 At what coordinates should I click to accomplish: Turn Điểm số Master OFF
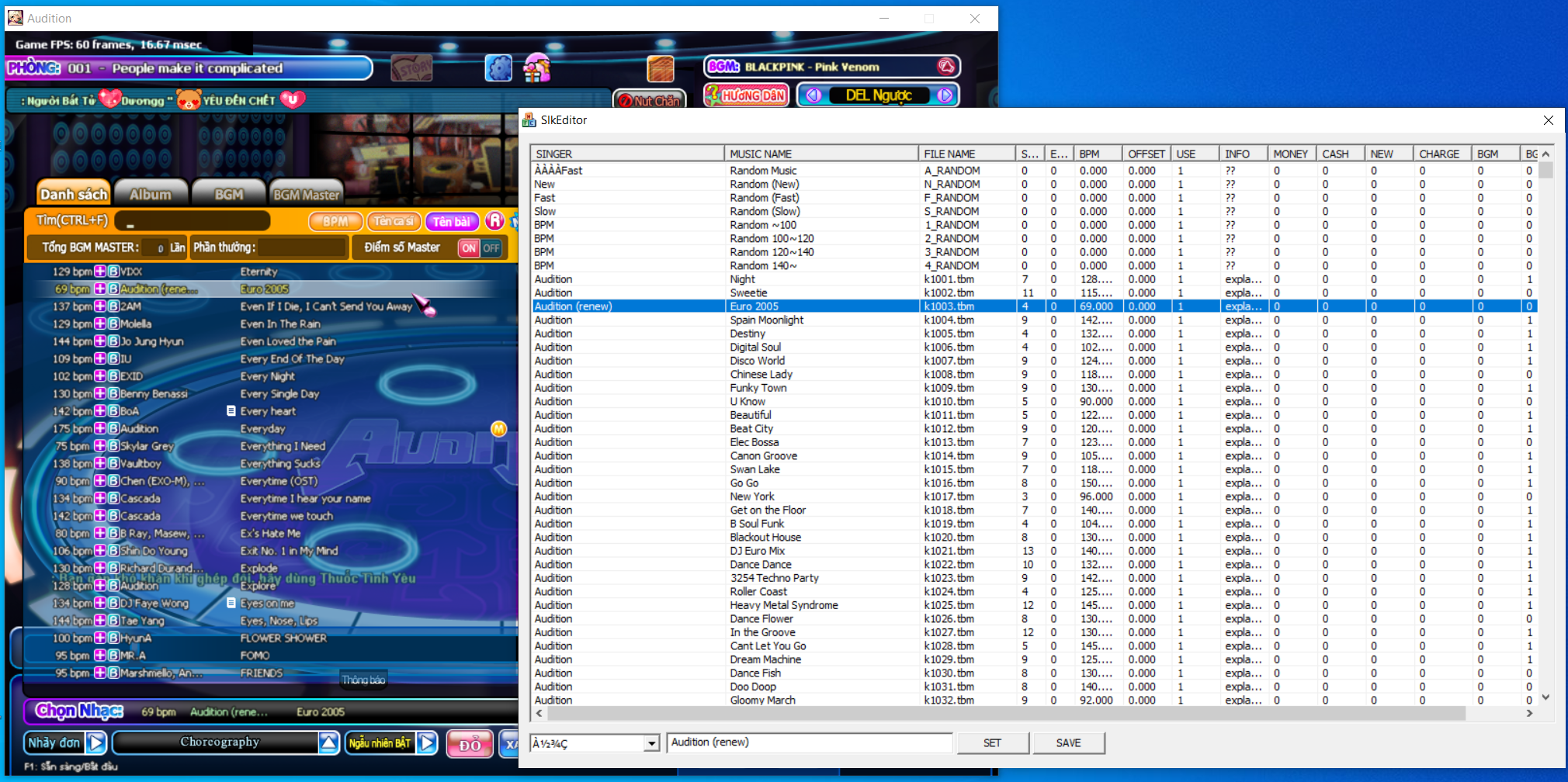coord(491,248)
